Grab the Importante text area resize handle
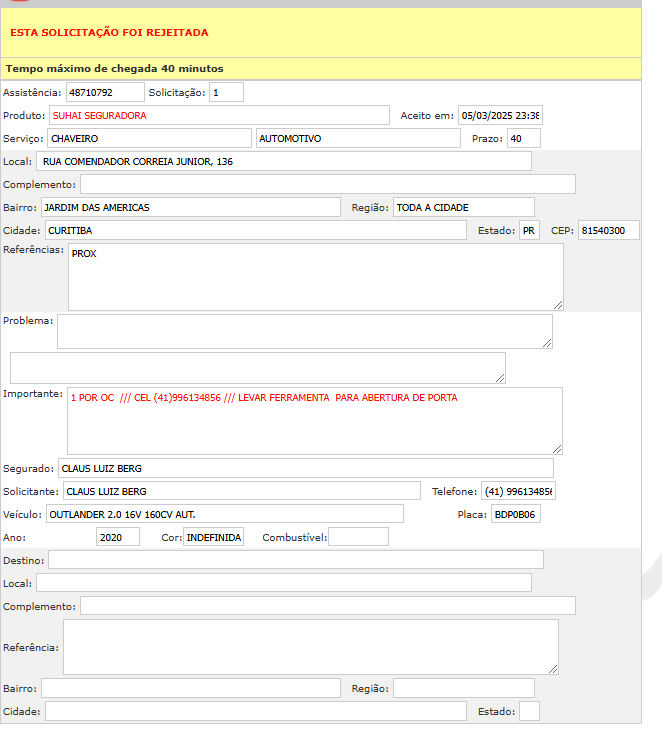 (557, 449)
